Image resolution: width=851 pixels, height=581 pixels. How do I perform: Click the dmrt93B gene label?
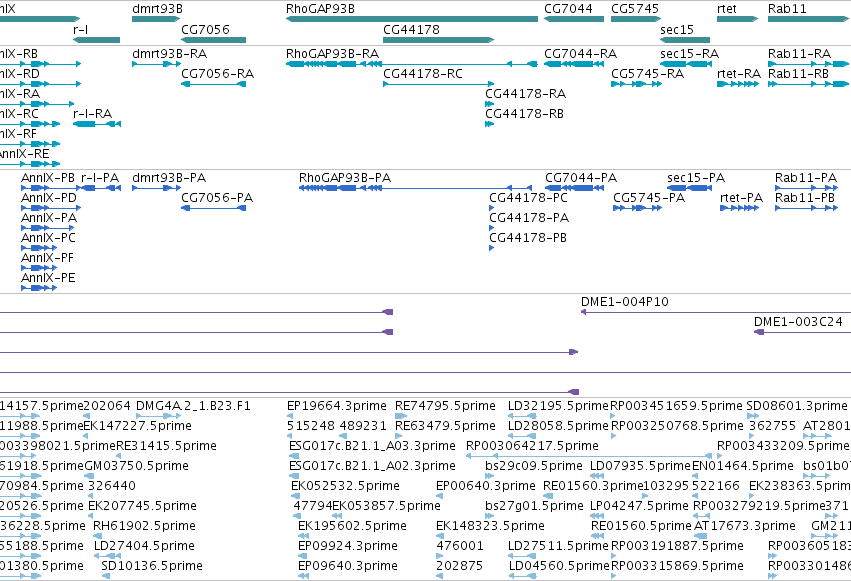click(157, 9)
